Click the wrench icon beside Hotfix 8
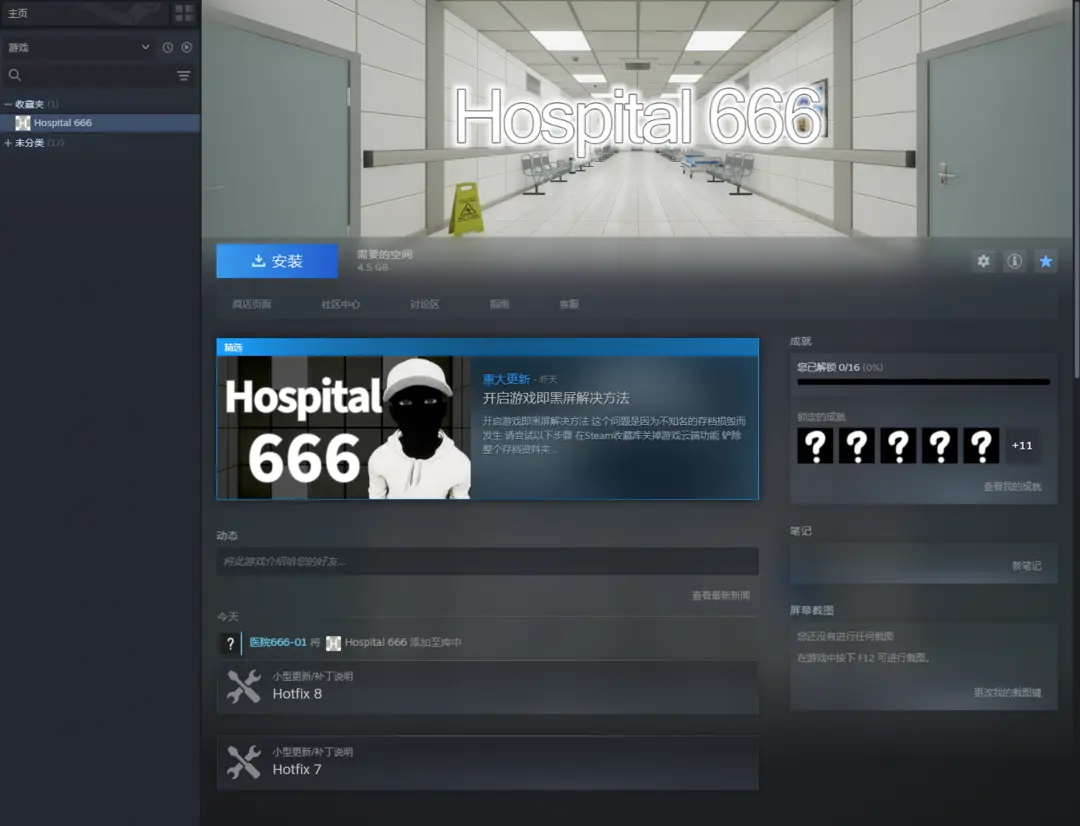1080x826 pixels. pos(244,687)
